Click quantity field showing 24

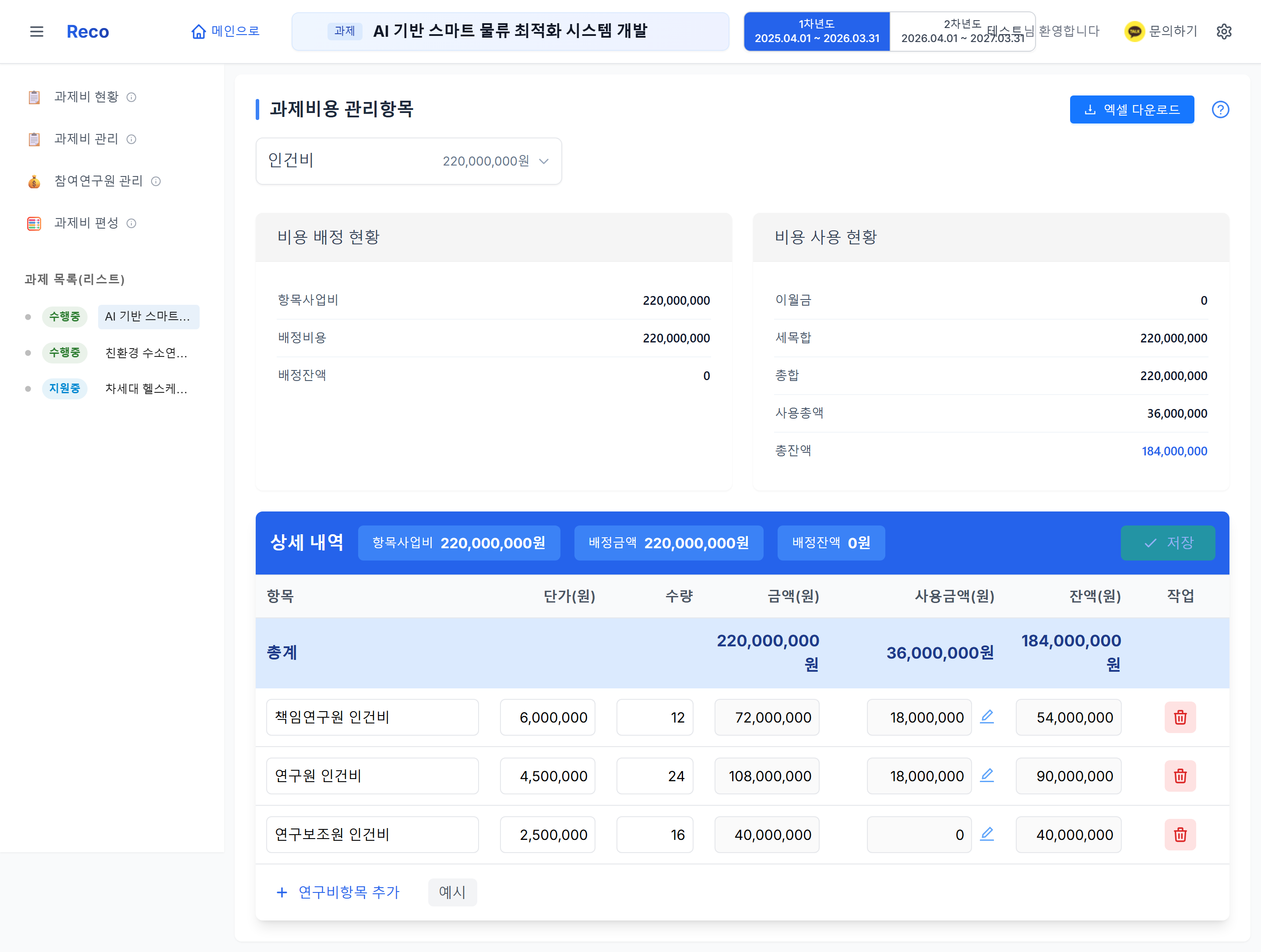[x=655, y=776]
